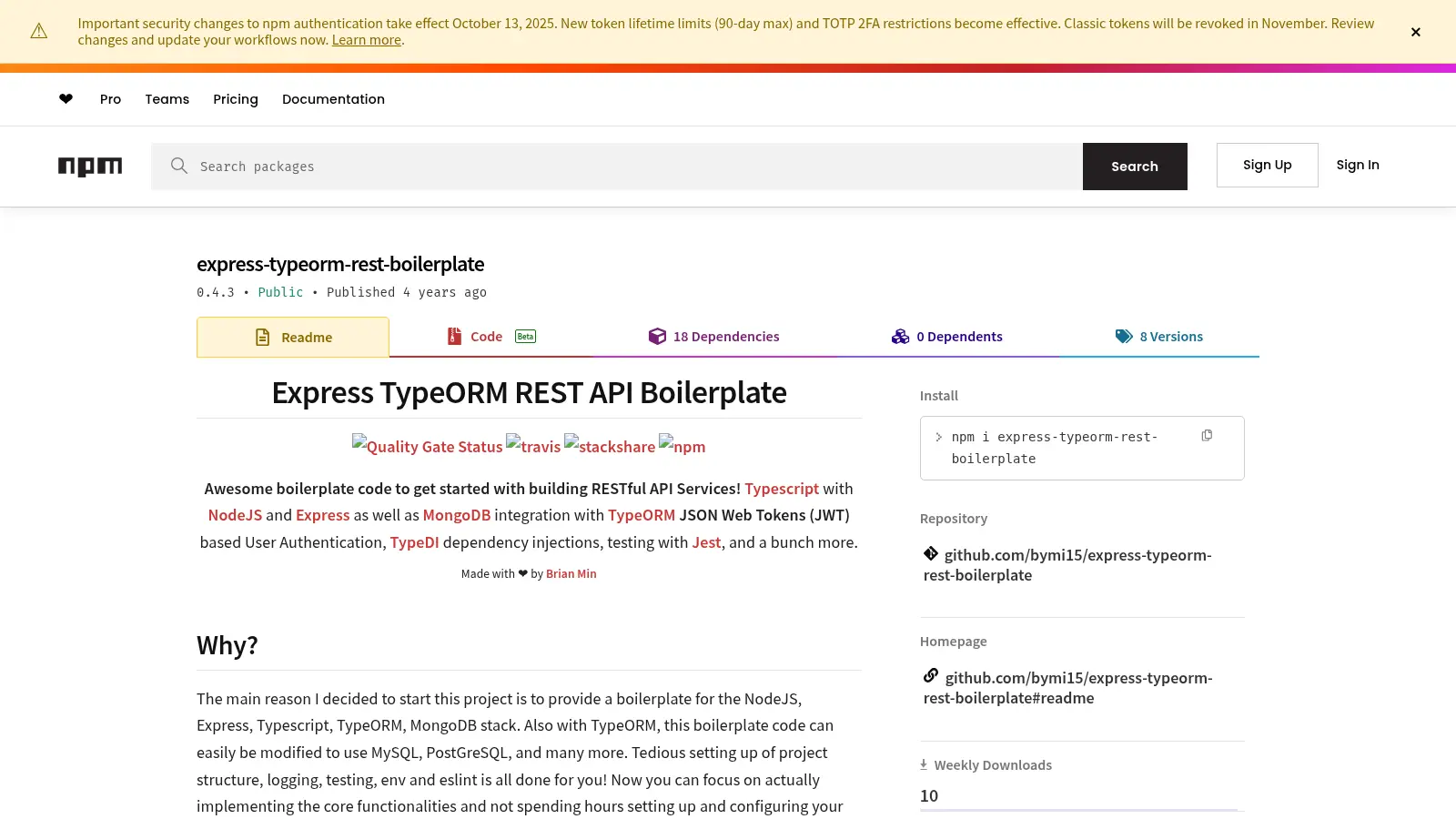Click the Readme document icon
This screenshot has width=1456, height=819.
[262, 338]
